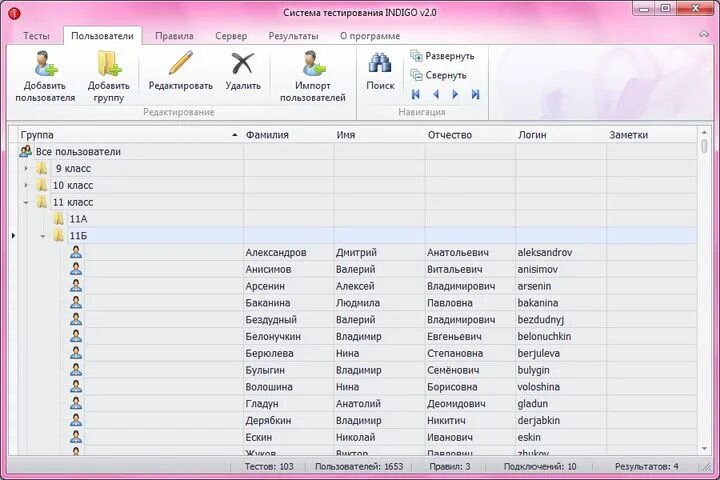Click the red application icon in title bar
720x480 pixels.
[x=14, y=13]
